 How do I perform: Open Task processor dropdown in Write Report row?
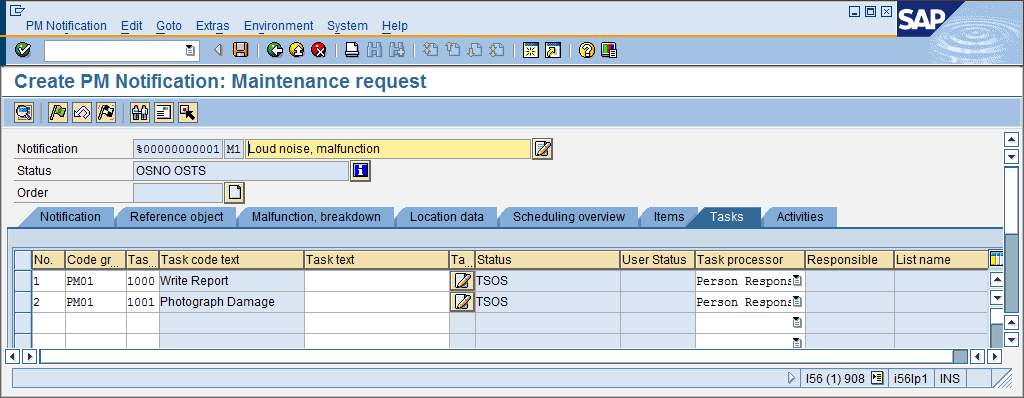click(797, 281)
